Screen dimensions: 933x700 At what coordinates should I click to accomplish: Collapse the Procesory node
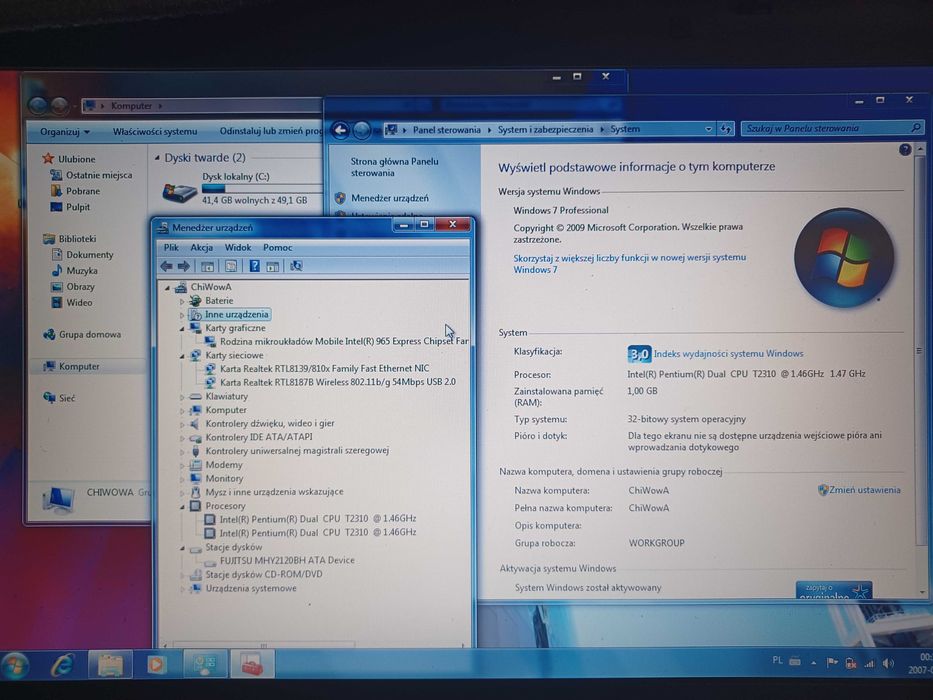(182, 507)
